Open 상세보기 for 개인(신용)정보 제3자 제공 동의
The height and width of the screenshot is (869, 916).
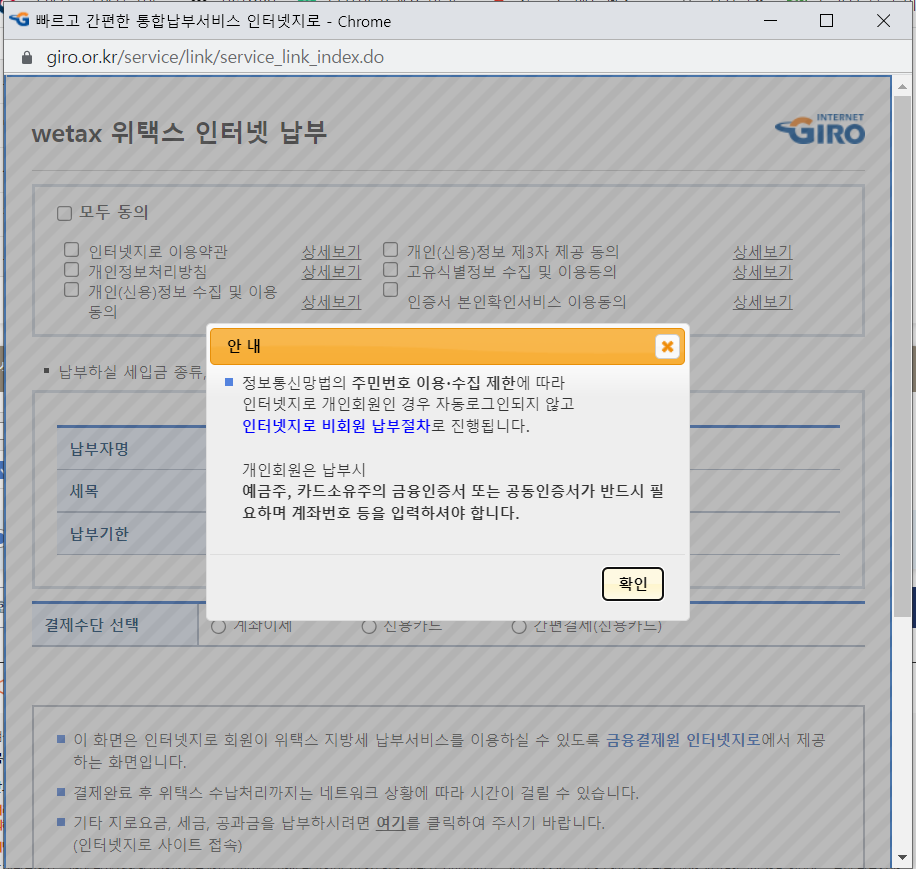pyautogui.click(x=762, y=252)
